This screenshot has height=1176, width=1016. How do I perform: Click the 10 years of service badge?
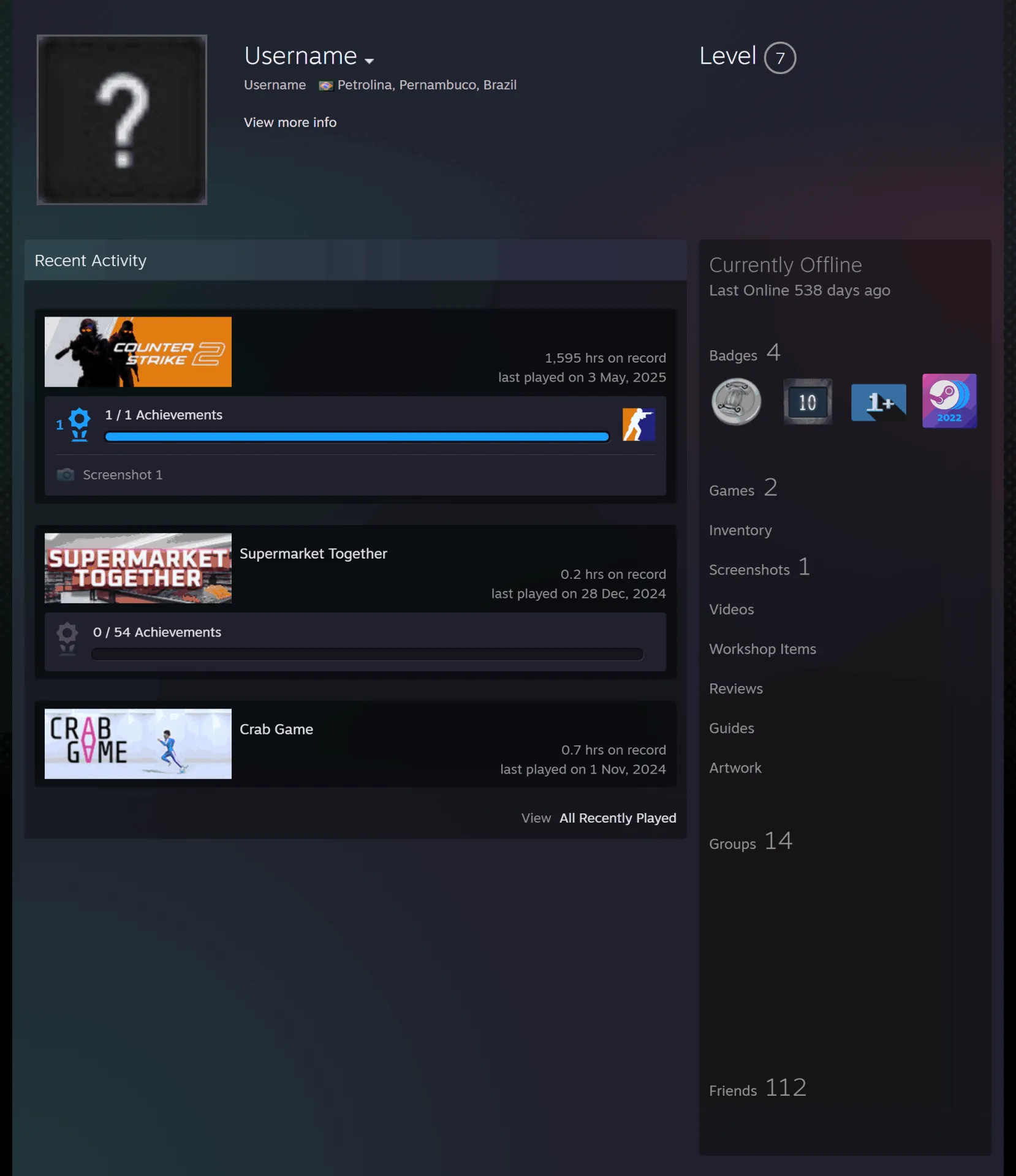pos(808,402)
